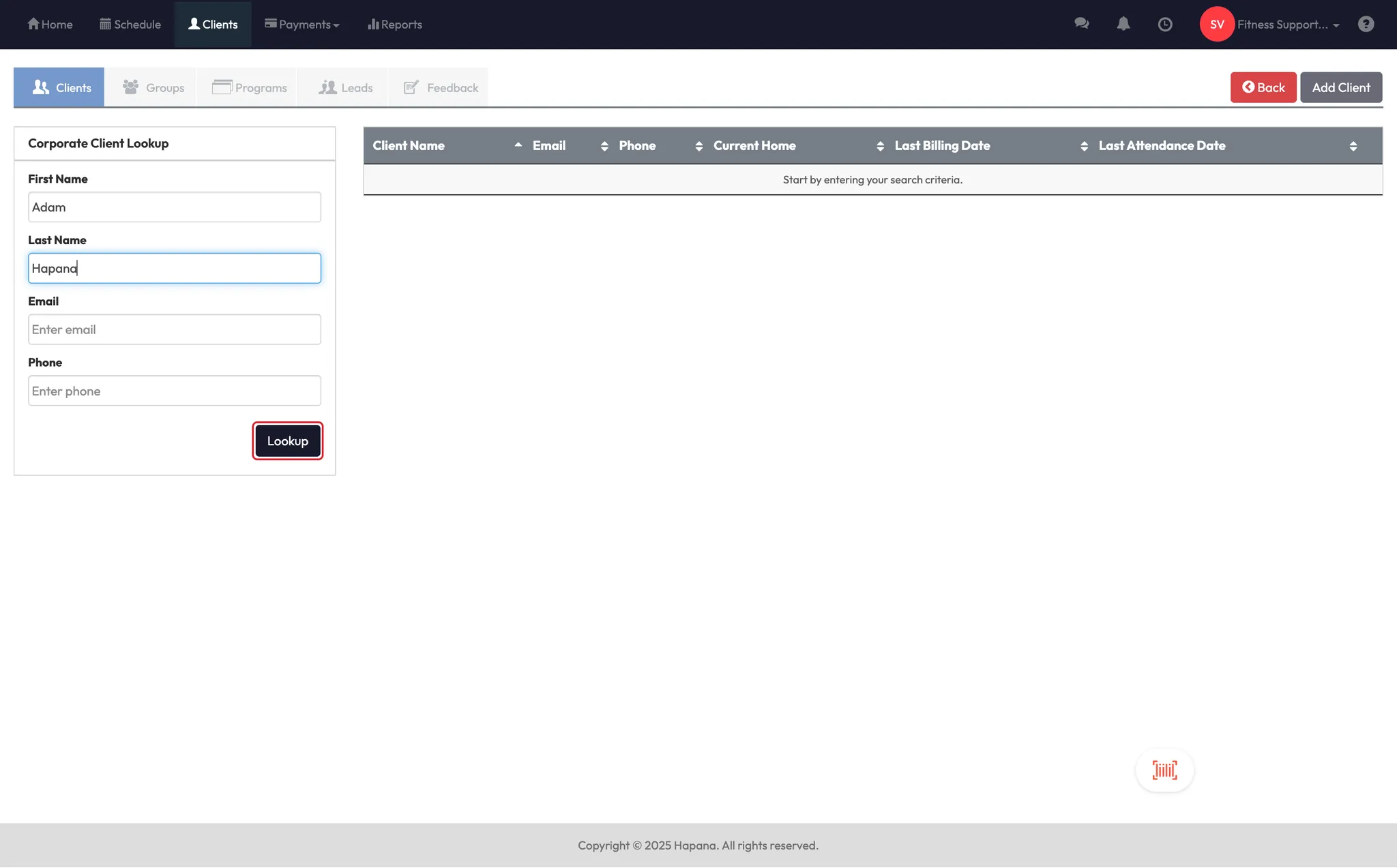Open the clock history icon

coord(1165,25)
